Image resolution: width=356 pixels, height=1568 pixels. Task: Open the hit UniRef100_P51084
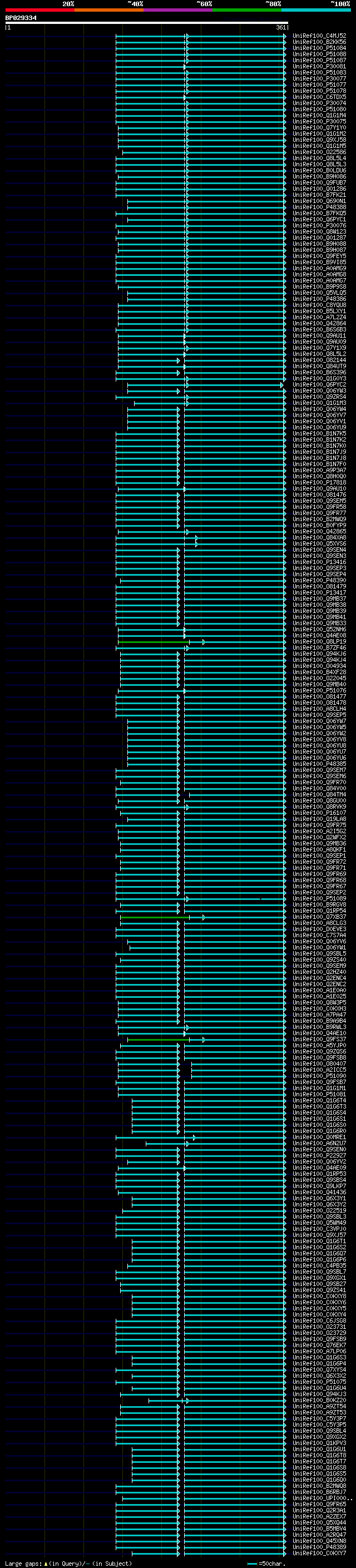point(319,48)
